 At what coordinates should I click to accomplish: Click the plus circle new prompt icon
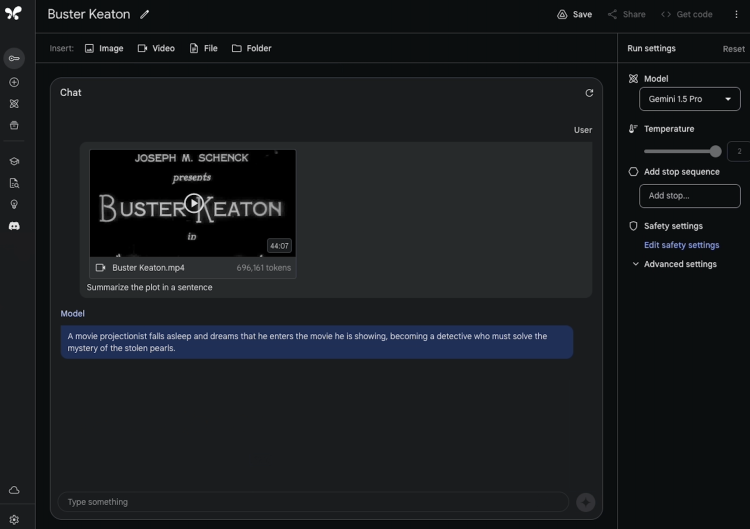coord(14,82)
